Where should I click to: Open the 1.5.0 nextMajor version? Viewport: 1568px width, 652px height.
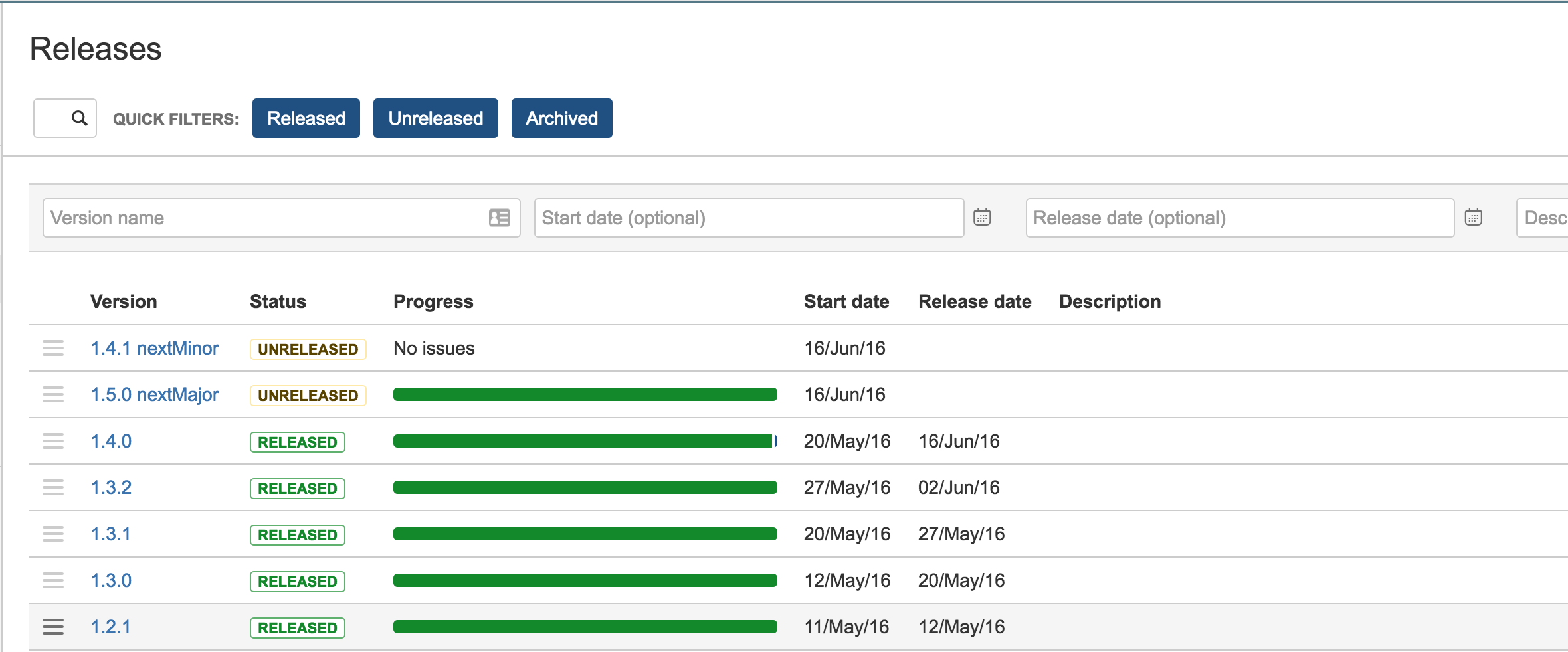click(x=154, y=394)
